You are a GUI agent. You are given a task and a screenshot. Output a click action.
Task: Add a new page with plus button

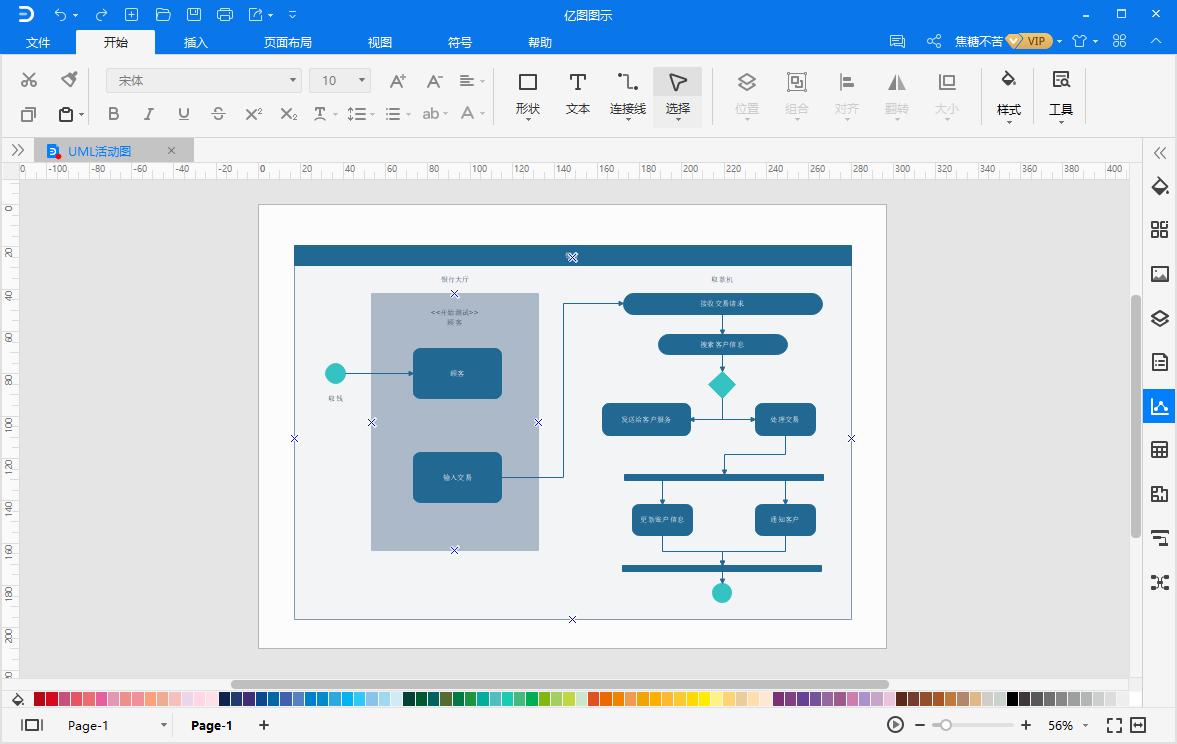click(x=264, y=725)
